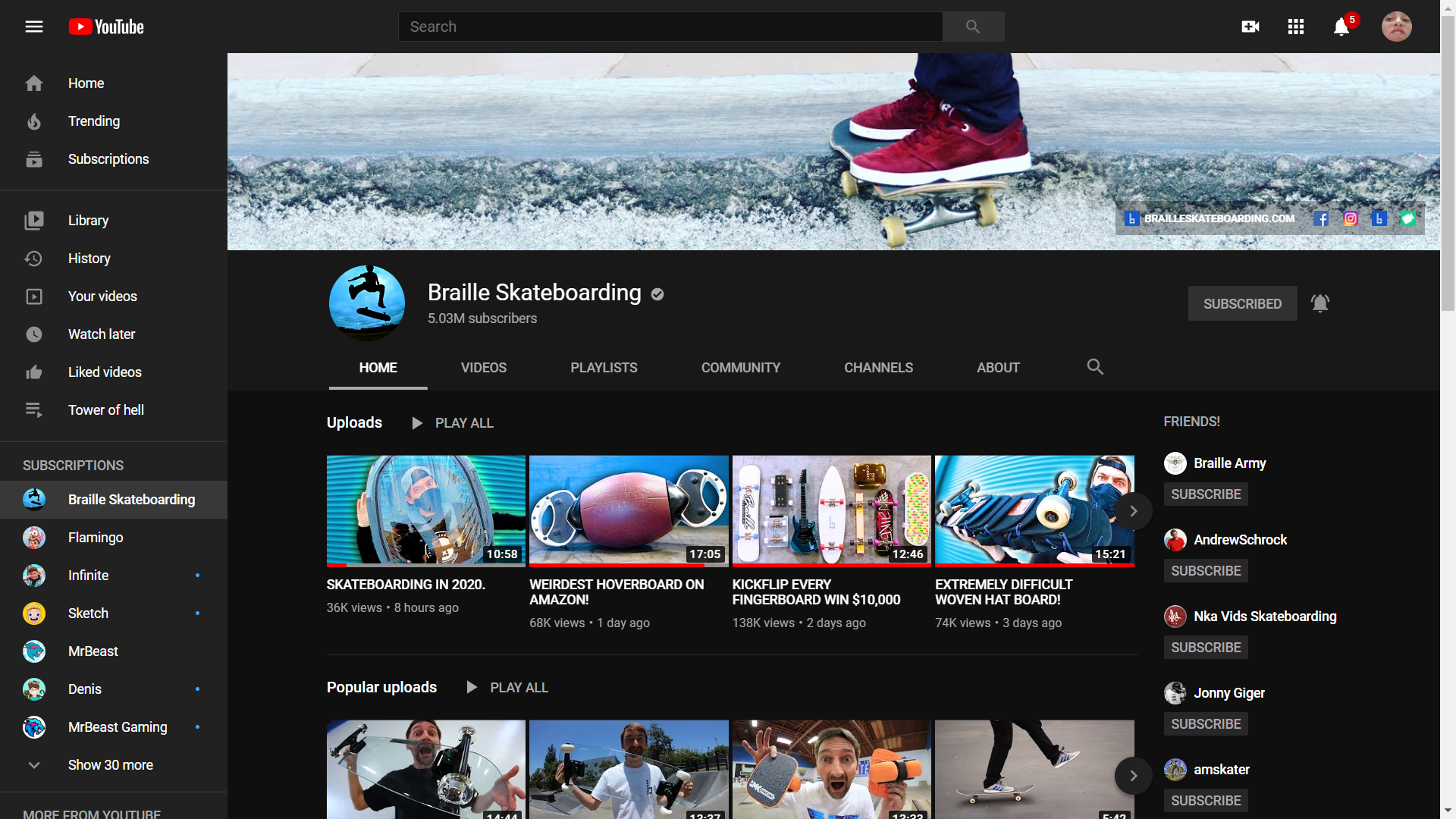Subscribe to Nka Vids Skateboarding
Screen dimensions: 1456x819
1206,648
